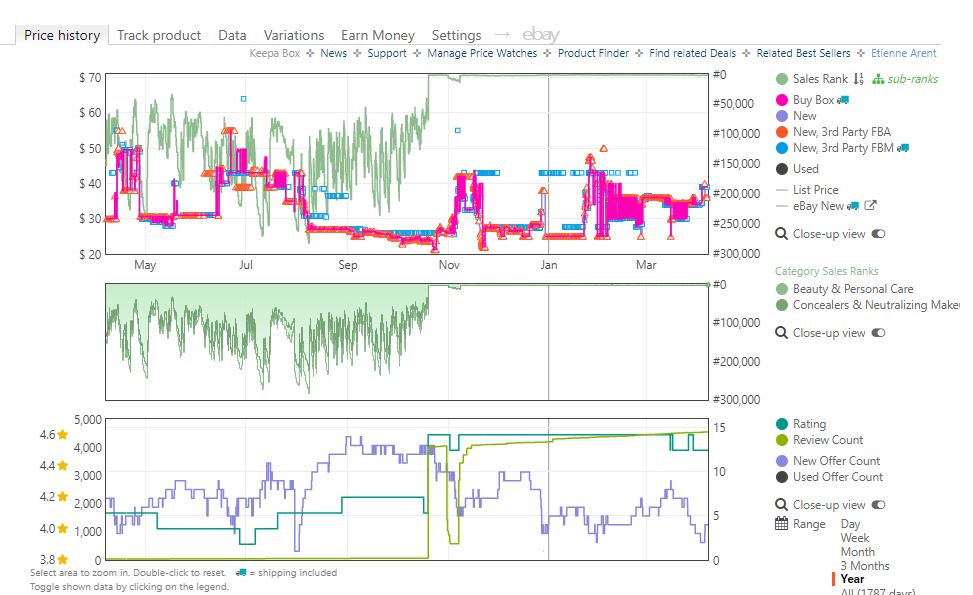The image size is (973, 595).
Task: Click magnifier icon beside price chart Close-up view
Action: [x=781, y=234]
